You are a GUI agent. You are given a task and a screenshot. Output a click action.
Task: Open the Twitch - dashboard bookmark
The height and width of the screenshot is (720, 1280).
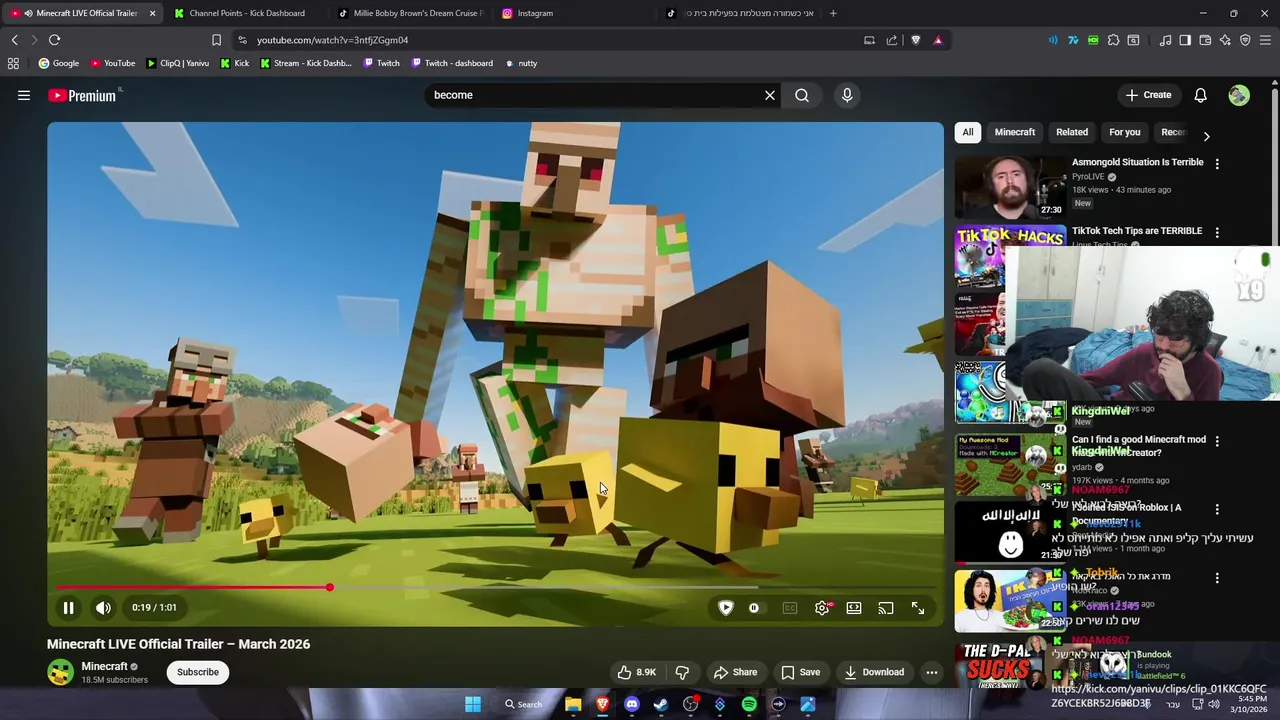tap(452, 63)
